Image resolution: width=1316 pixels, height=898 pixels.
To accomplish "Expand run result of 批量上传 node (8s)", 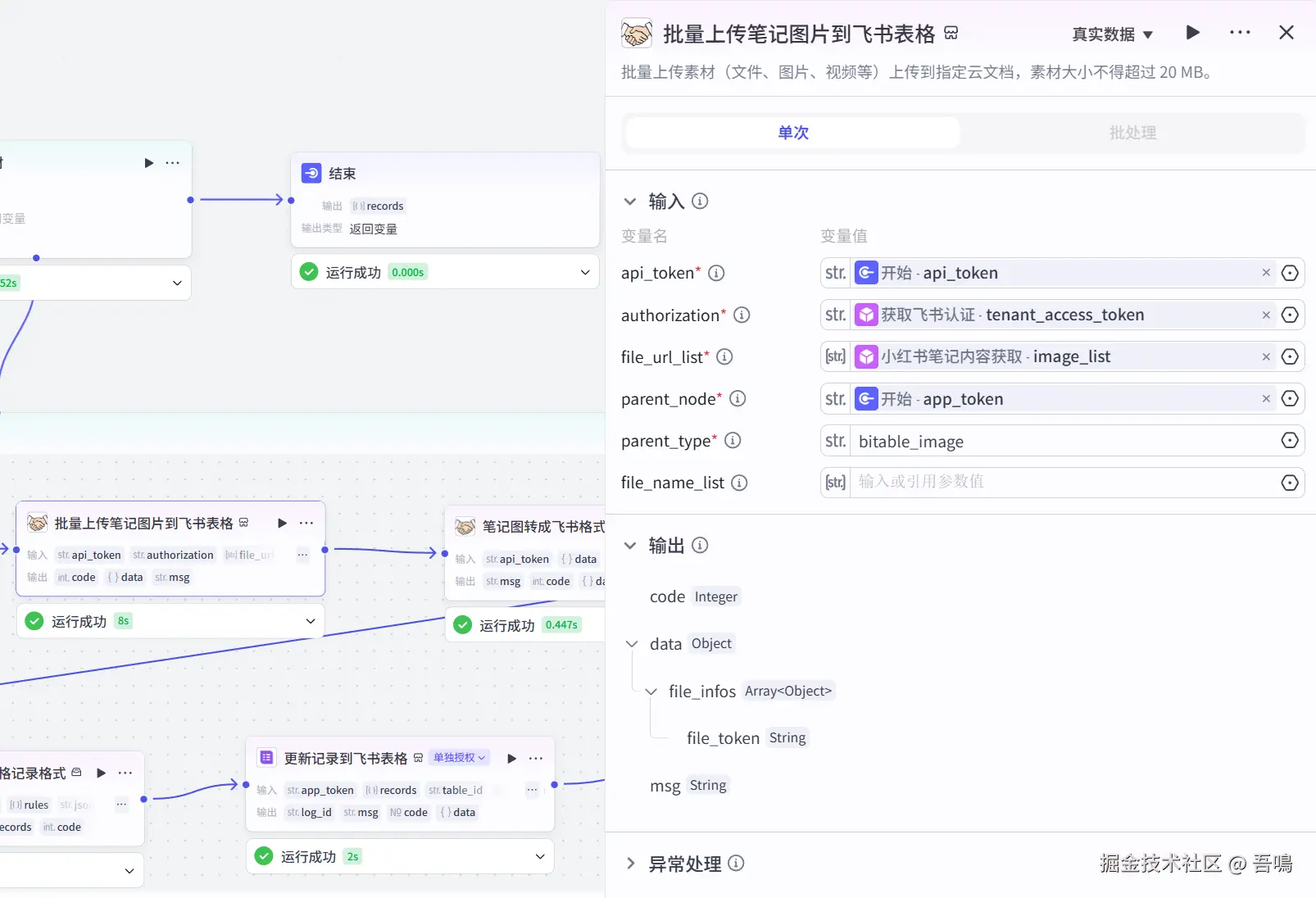I will [x=311, y=621].
